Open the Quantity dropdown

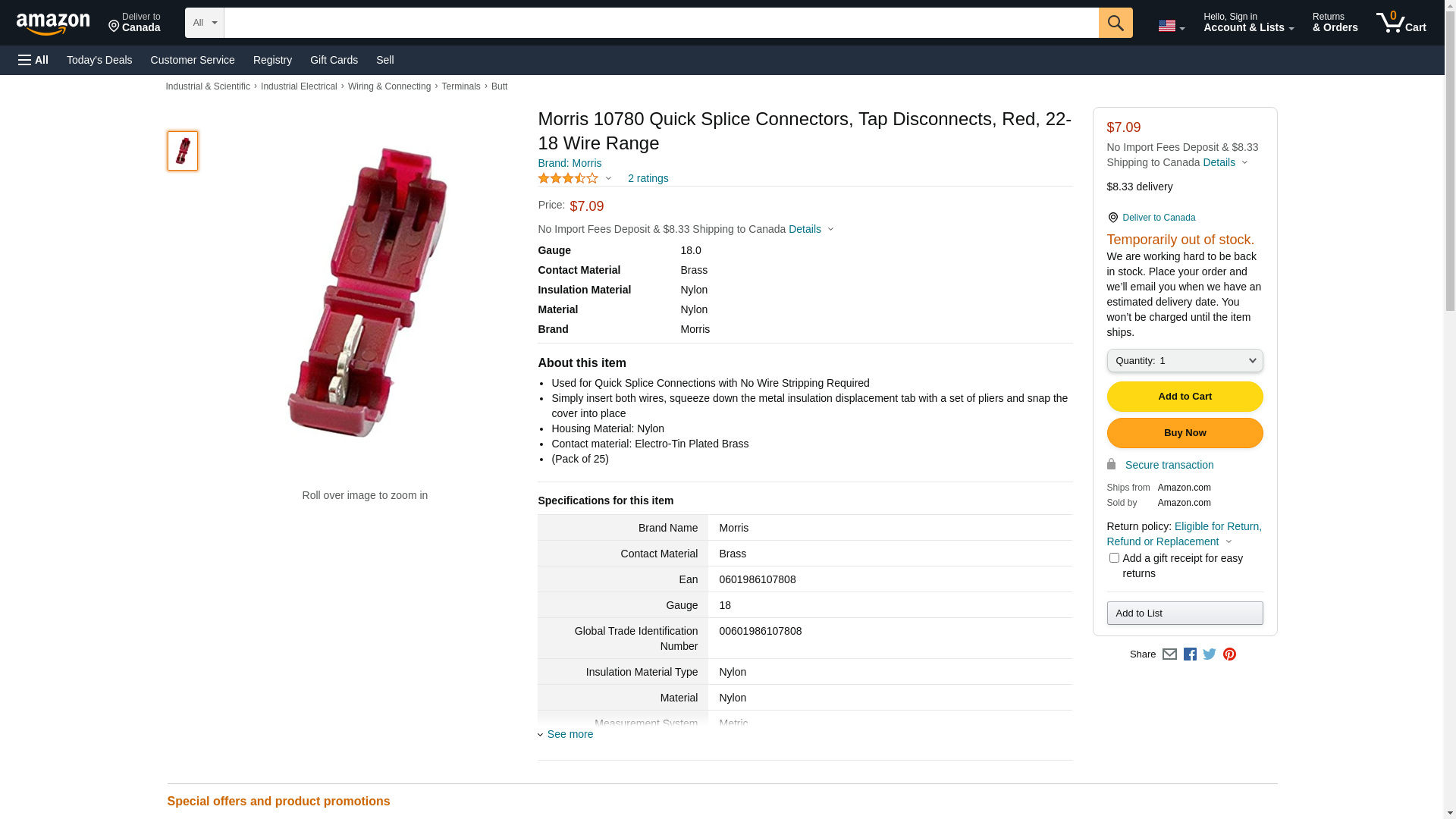pyautogui.click(x=1185, y=361)
